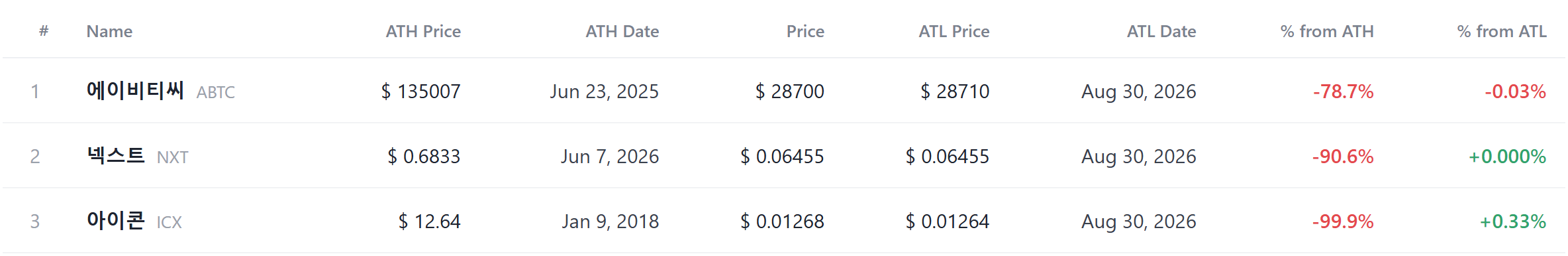This screenshot has height=256, width=1568.
Task: Select the +0.33% from ATL value
Action: pos(1512,221)
